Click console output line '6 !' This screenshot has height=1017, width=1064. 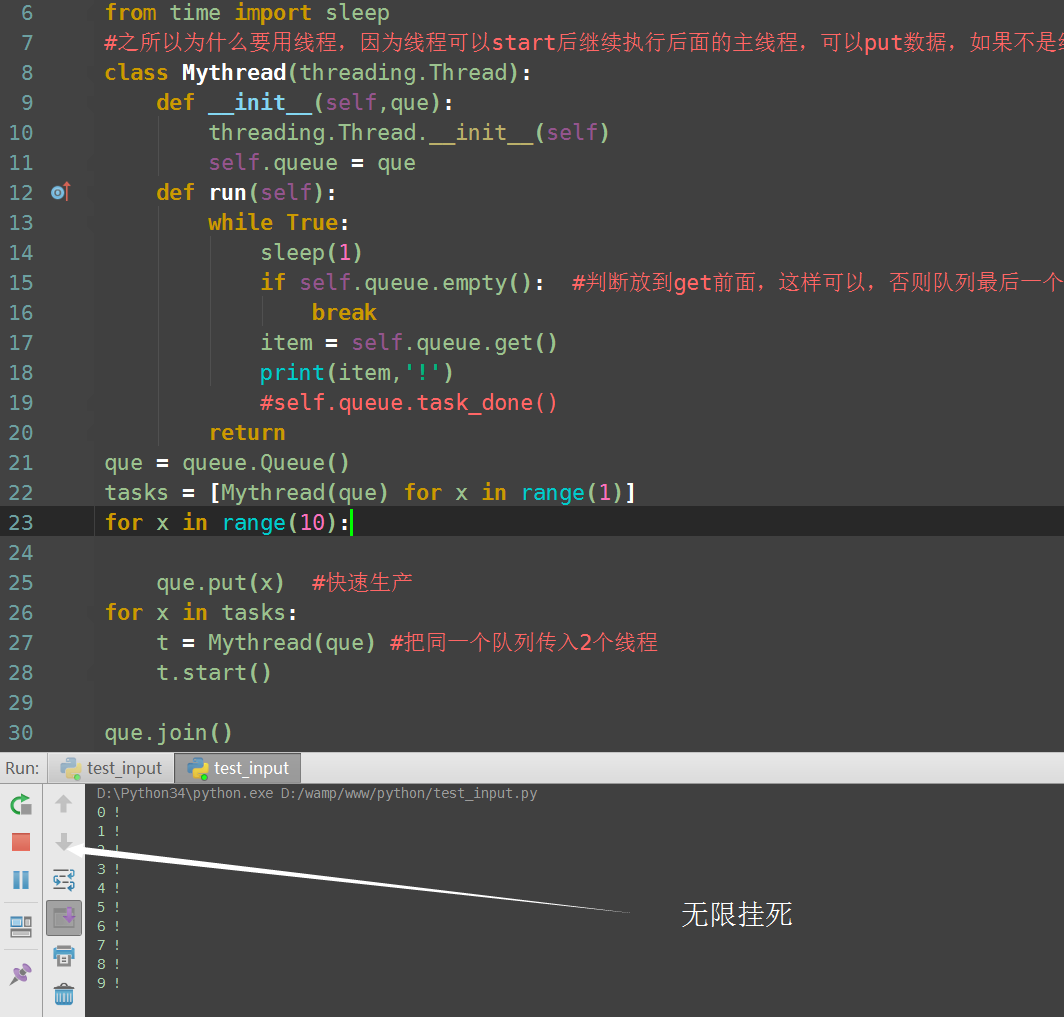click(x=109, y=926)
